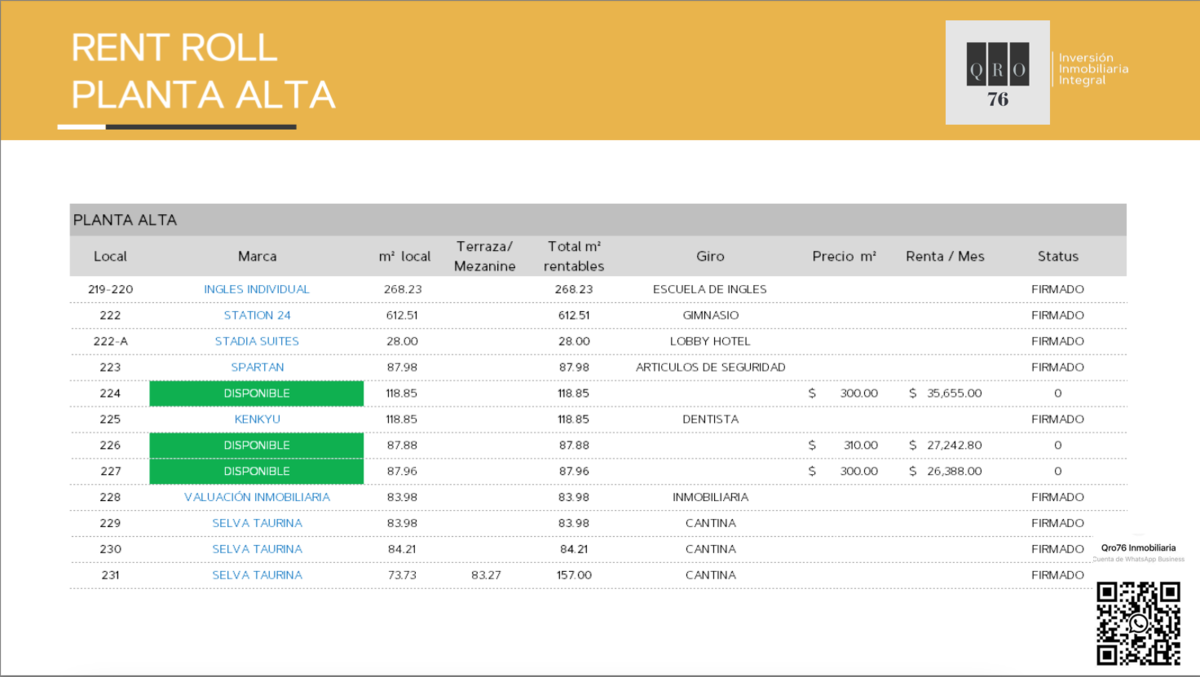Select the STADIA SUITES link
The image size is (1200, 677).
(x=257, y=341)
